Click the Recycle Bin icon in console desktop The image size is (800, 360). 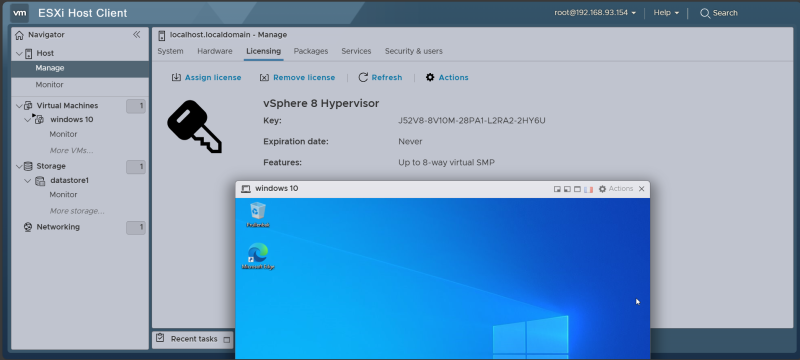[x=258, y=211]
